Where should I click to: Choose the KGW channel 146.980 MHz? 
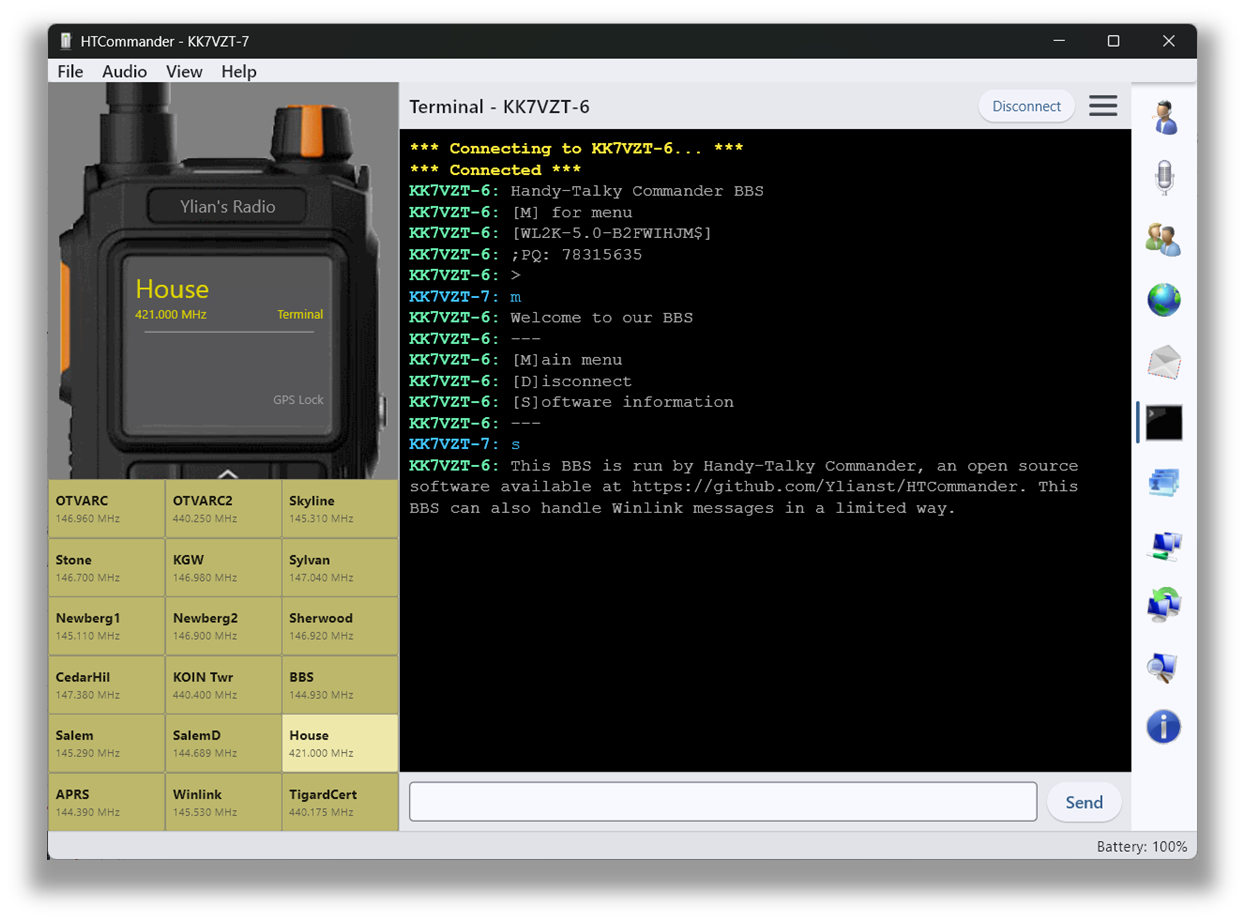[223, 568]
